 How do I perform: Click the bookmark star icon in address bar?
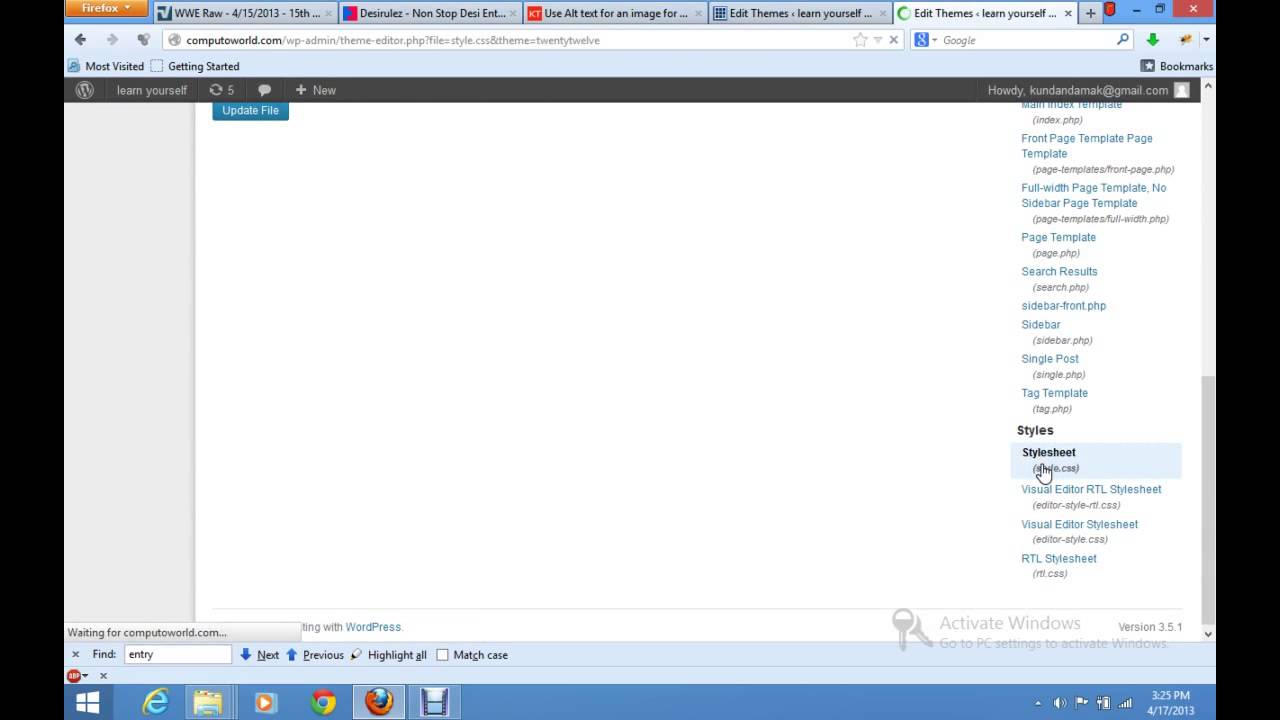coord(860,40)
